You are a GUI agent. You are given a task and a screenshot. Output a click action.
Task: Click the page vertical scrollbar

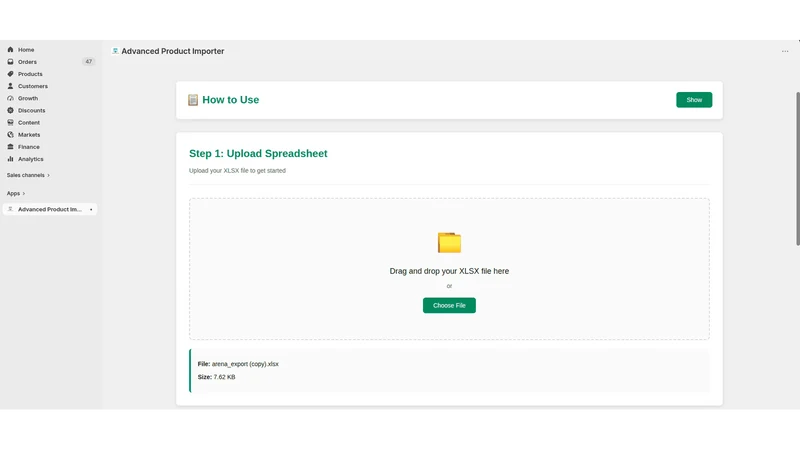(797, 168)
